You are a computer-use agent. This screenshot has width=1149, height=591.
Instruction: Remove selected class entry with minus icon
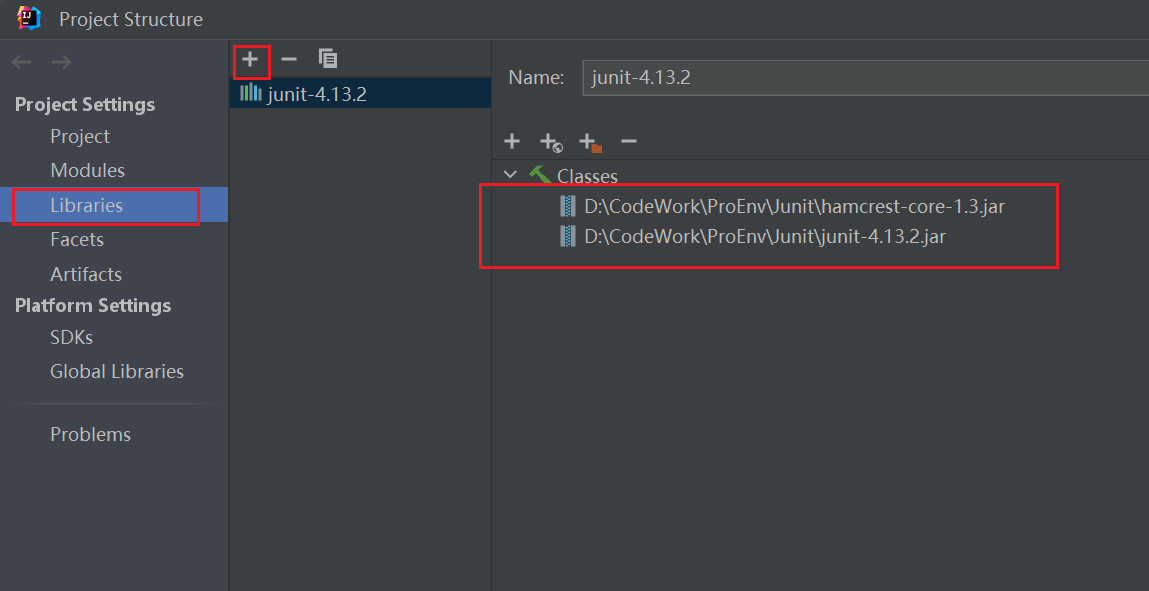[x=629, y=141]
